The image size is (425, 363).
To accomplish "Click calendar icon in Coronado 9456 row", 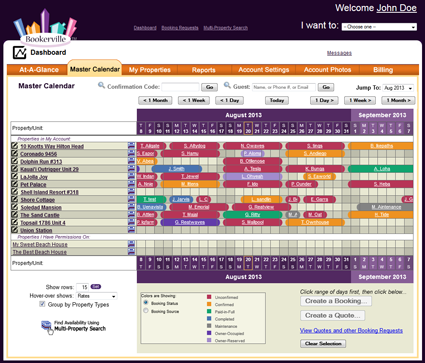I will (131, 153).
